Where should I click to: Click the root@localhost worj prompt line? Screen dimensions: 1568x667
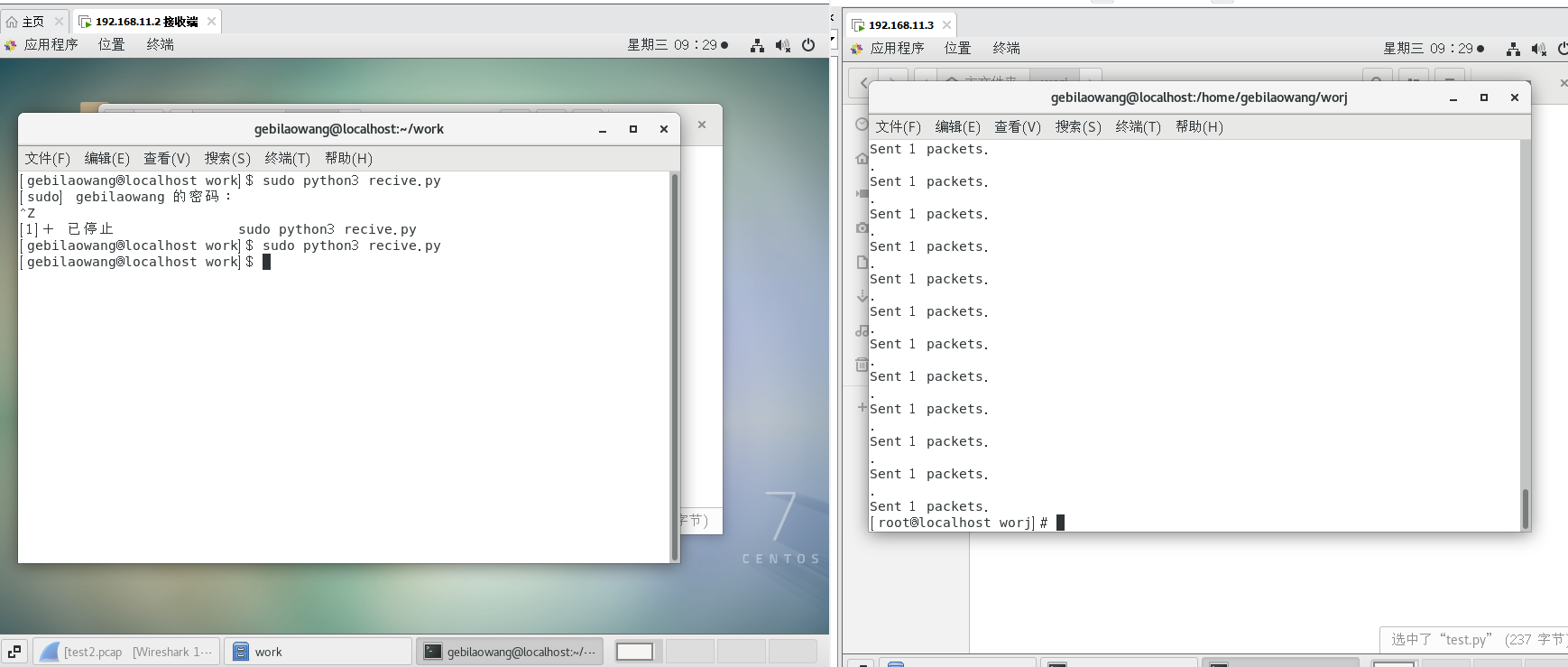pyautogui.click(x=967, y=523)
